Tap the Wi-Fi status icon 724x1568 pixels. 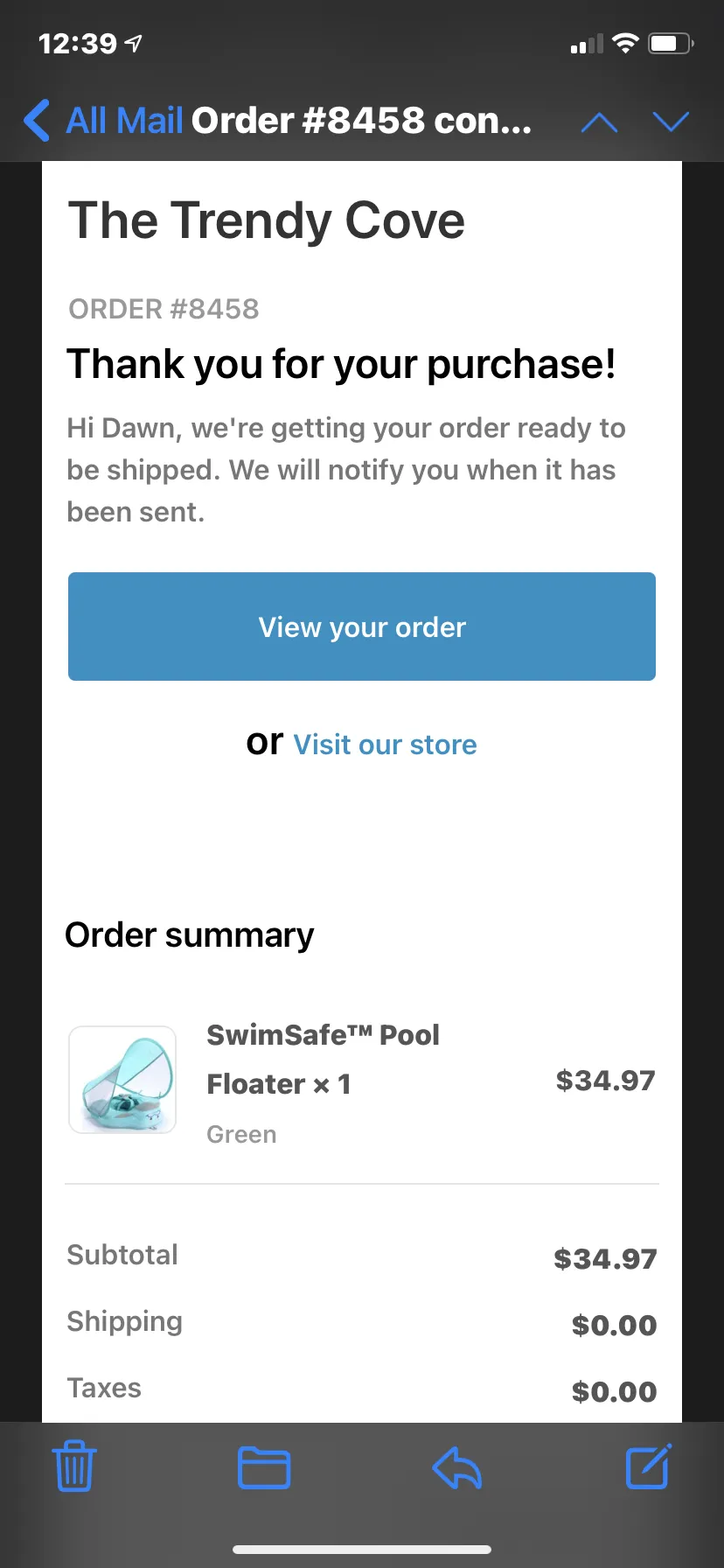pyautogui.click(x=625, y=43)
